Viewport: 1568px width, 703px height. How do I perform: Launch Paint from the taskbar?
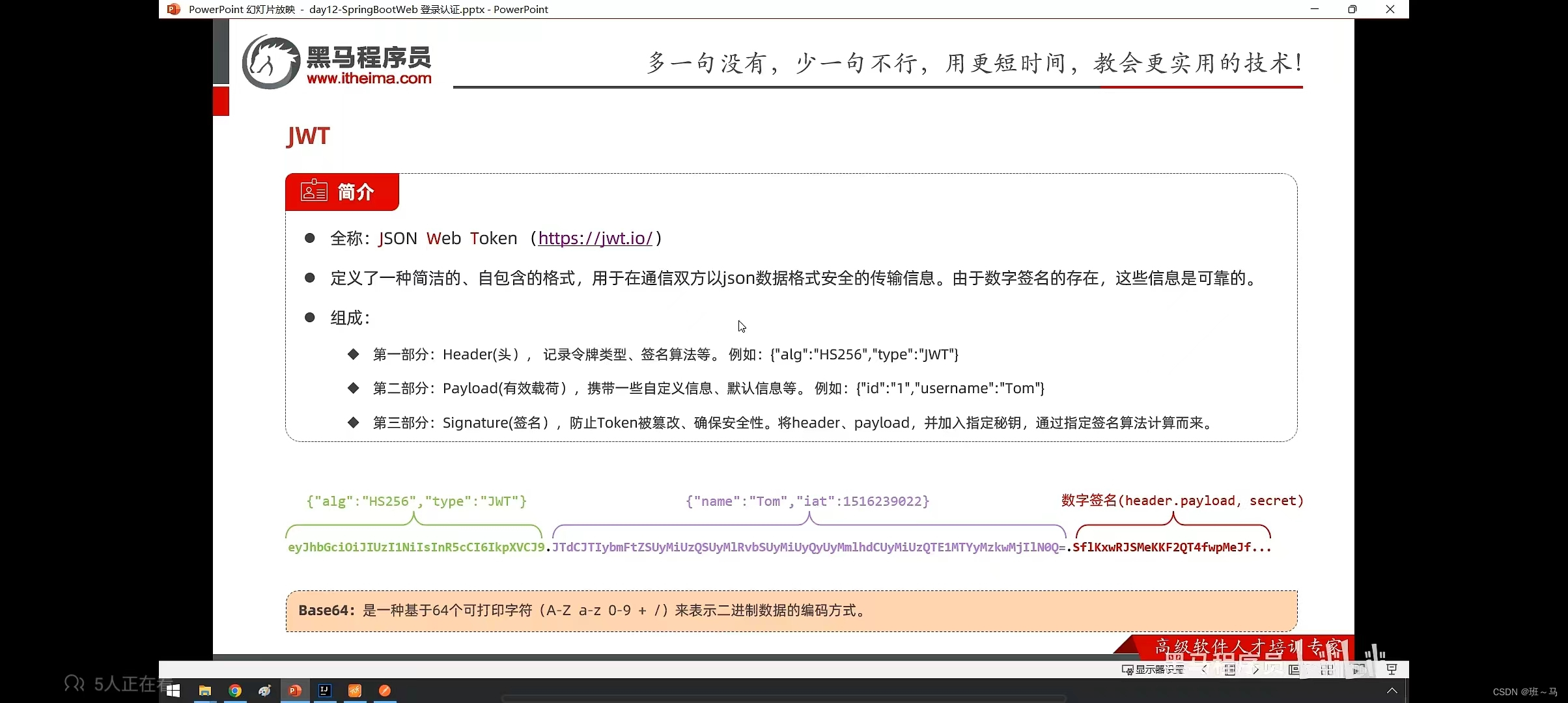point(264,691)
